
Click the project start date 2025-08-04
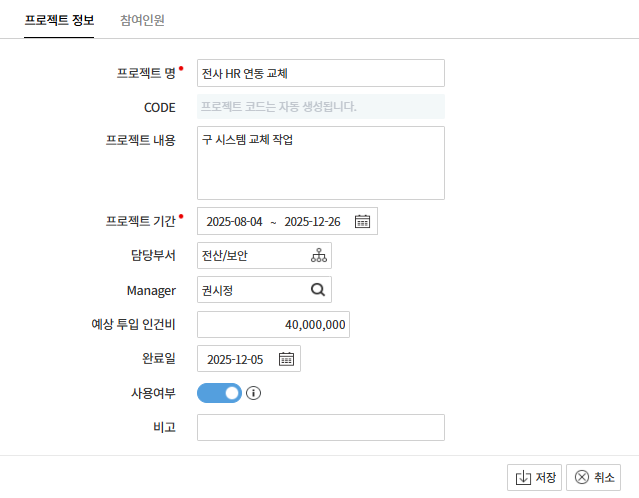(234, 222)
